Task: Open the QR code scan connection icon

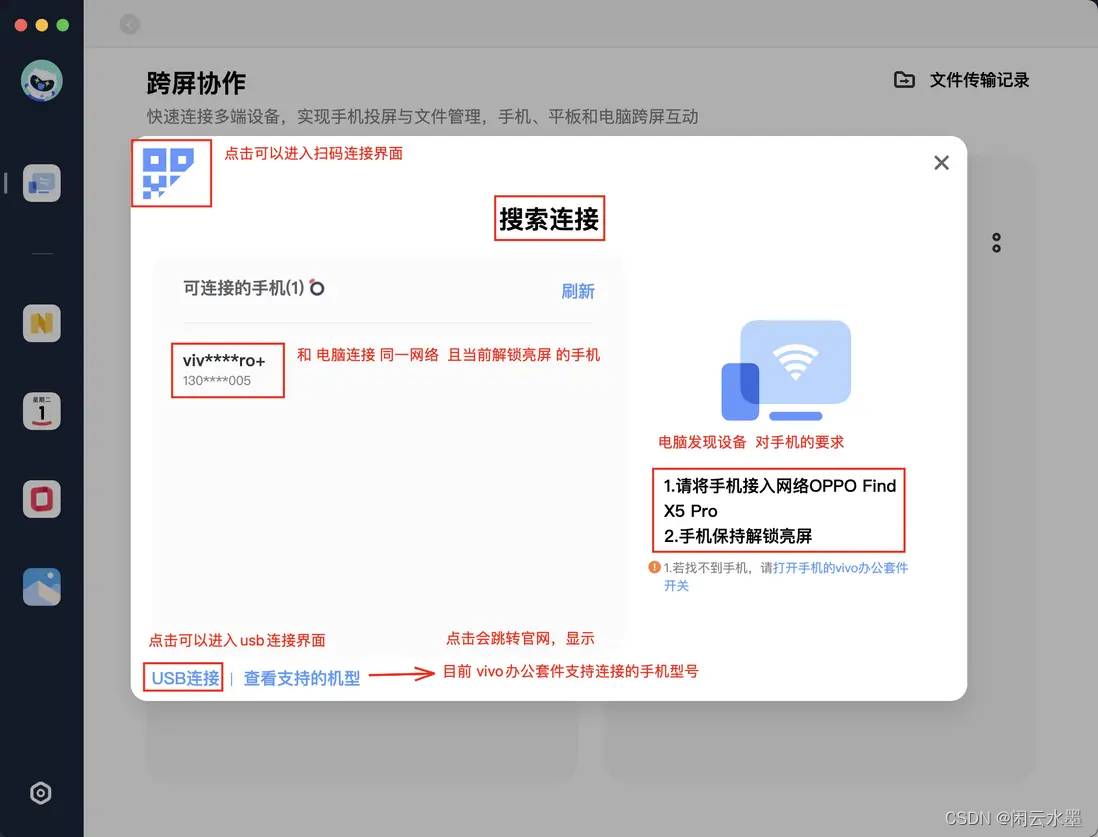Action: 168,173
